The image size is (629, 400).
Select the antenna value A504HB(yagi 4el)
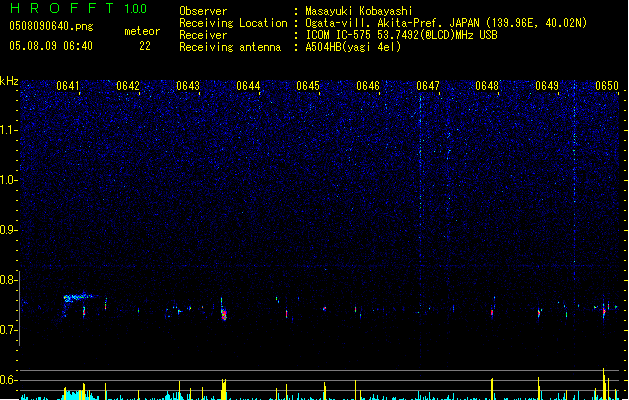point(353,47)
